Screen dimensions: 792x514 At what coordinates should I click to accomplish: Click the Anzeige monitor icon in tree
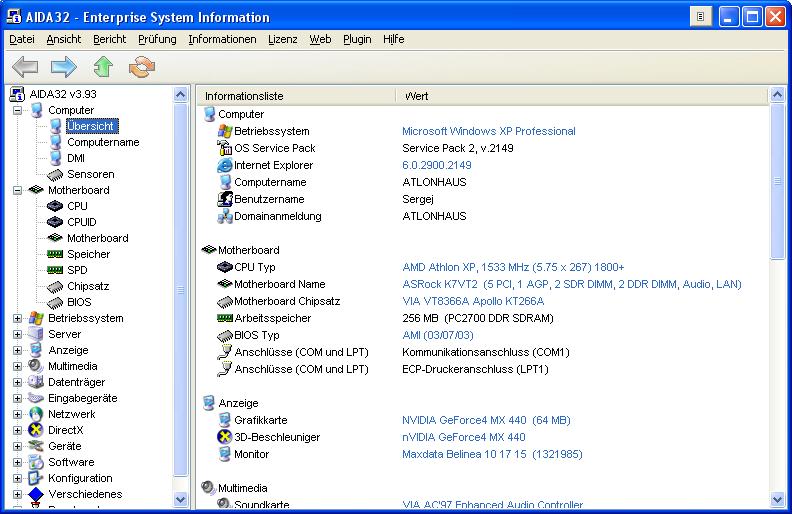(36, 350)
